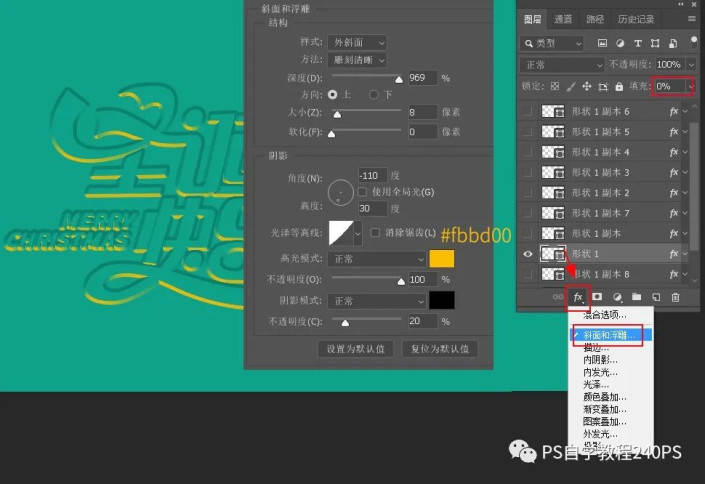This screenshot has height=484, width=705.
Task: Click the gloss contour thumbnail
Action: [x=341, y=233]
